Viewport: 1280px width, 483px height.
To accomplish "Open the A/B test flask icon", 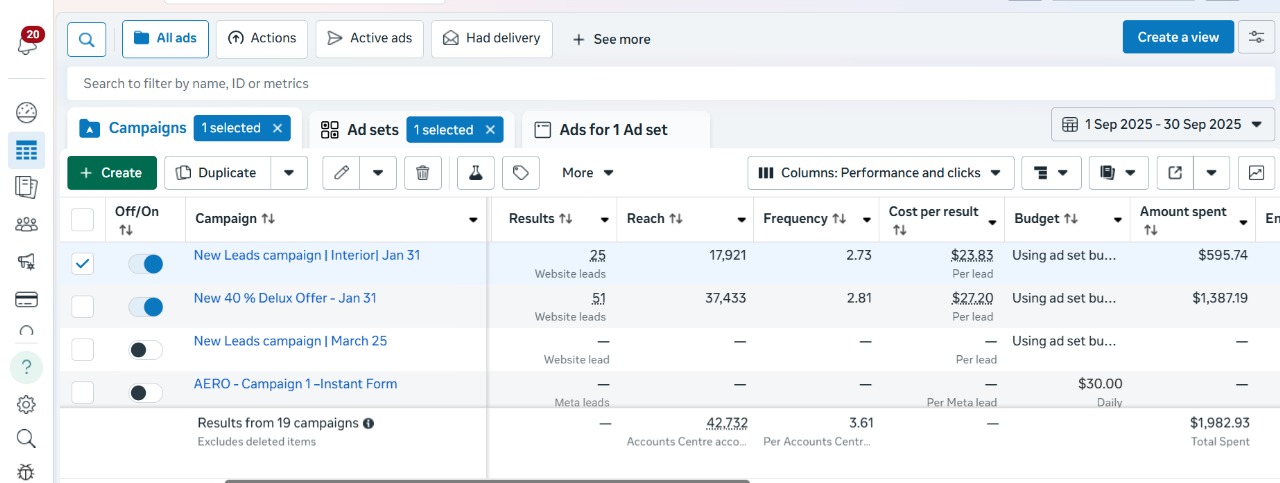I will coord(476,173).
